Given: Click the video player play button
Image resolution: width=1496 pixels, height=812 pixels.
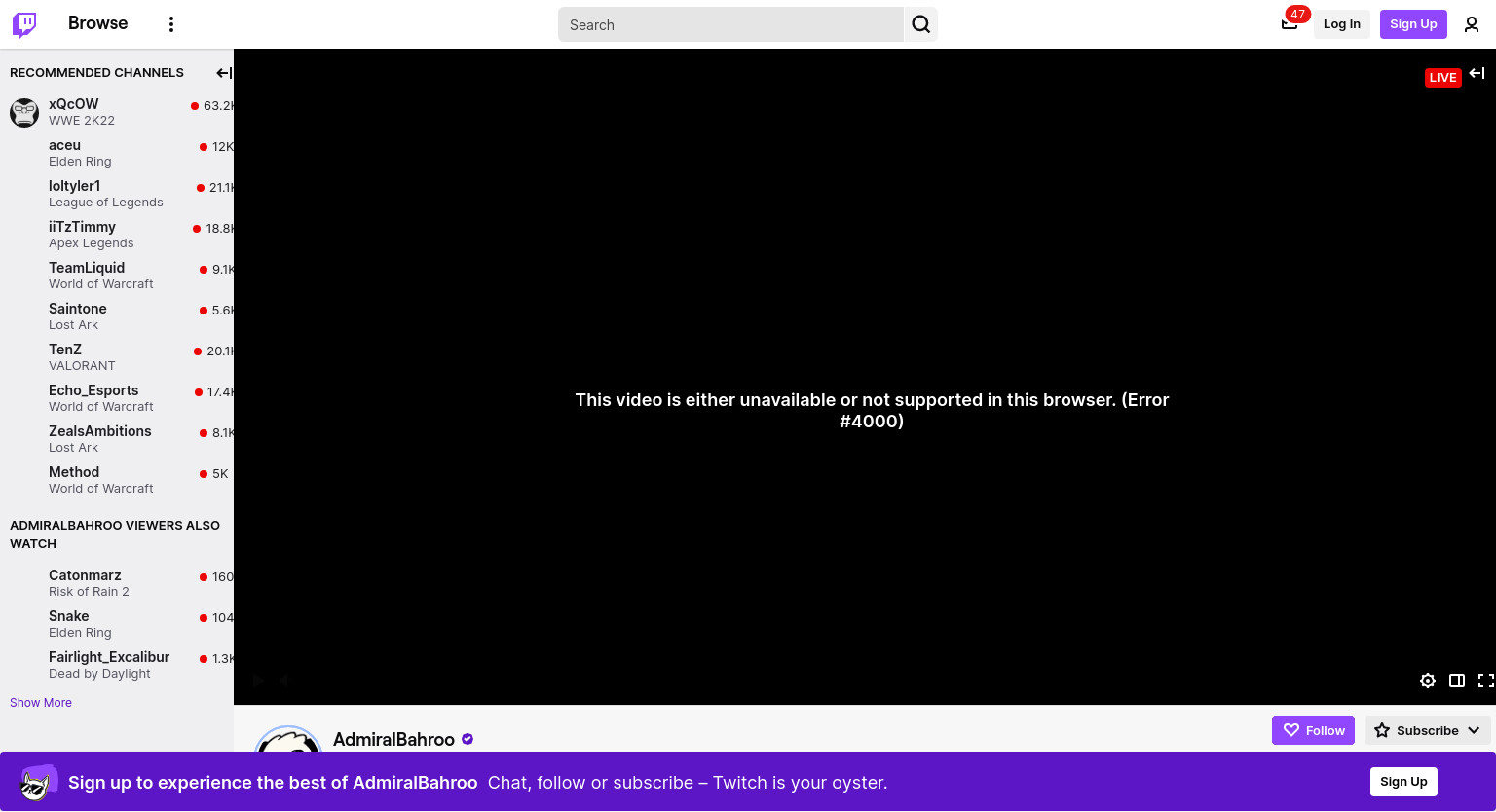Looking at the screenshot, I should point(258,681).
